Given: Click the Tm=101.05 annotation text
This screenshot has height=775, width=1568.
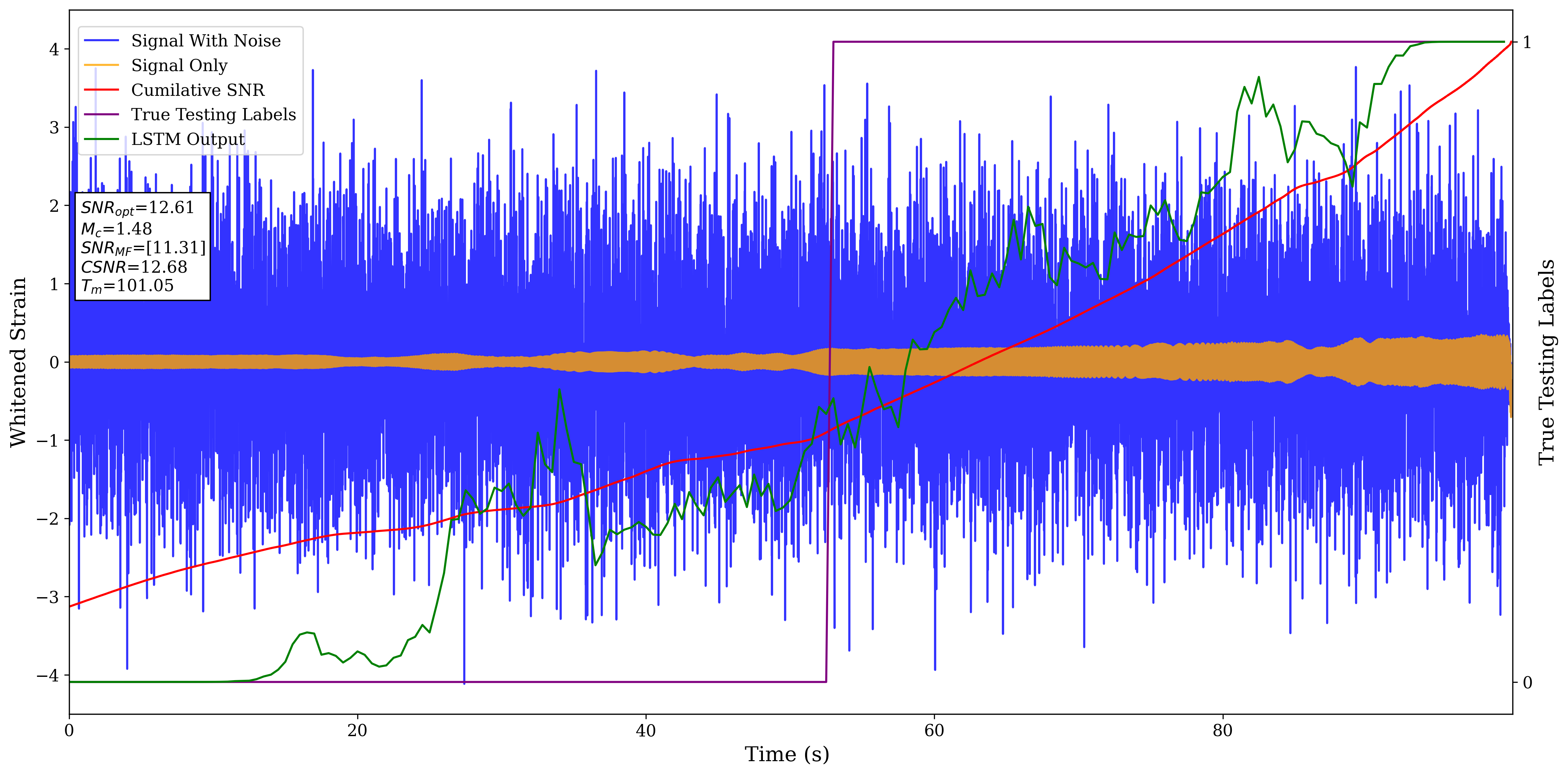Looking at the screenshot, I should pos(127,286).
